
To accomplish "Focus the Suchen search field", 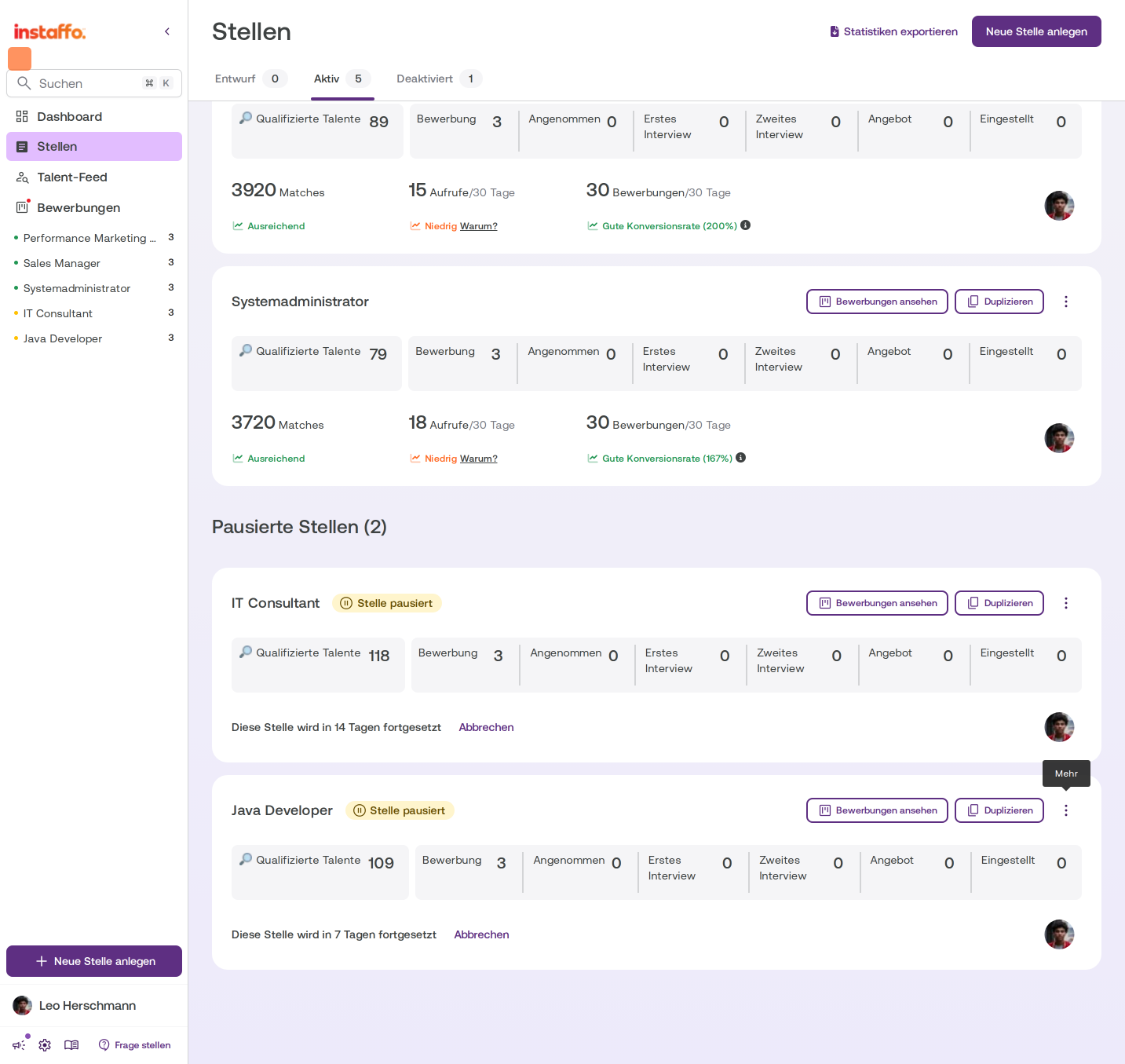I will click(94, 83).
